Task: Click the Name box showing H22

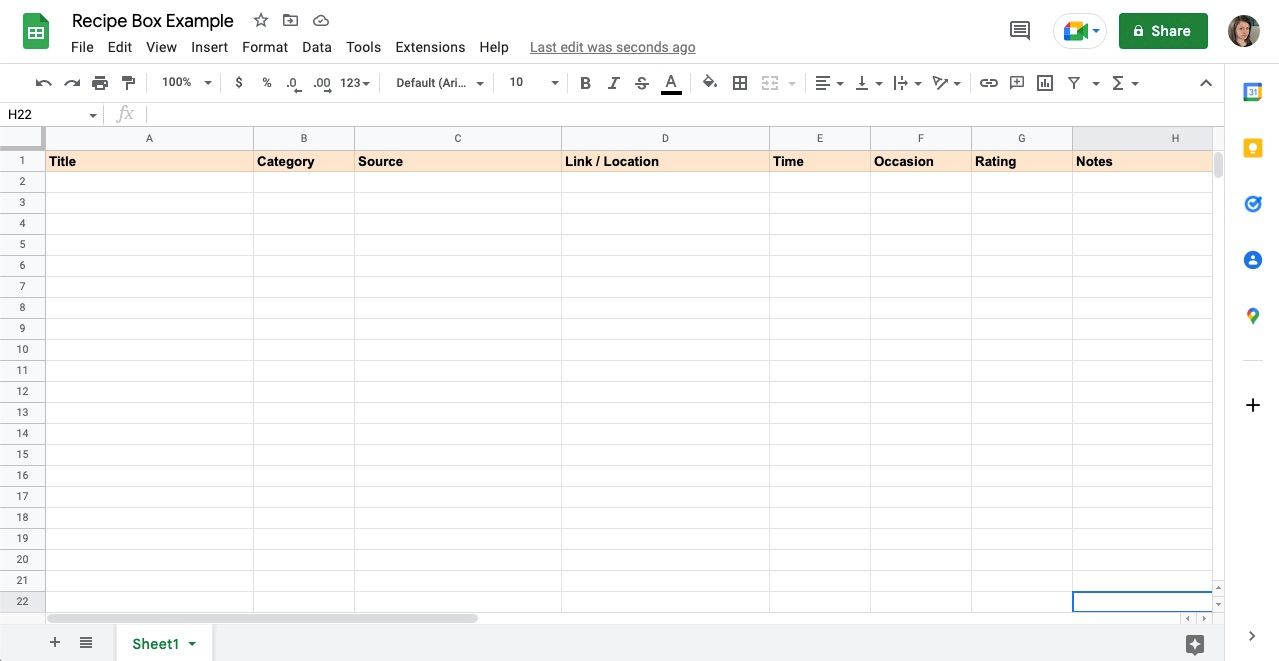Action: [52, 115]
